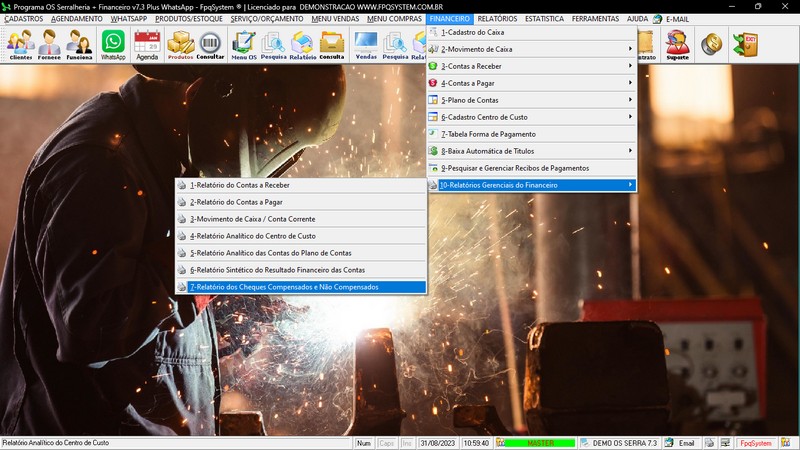The width and height of the screenshot is (800, 450).
Task: Click the WhatsApp toolbar icon
Action: click(114, 45)
